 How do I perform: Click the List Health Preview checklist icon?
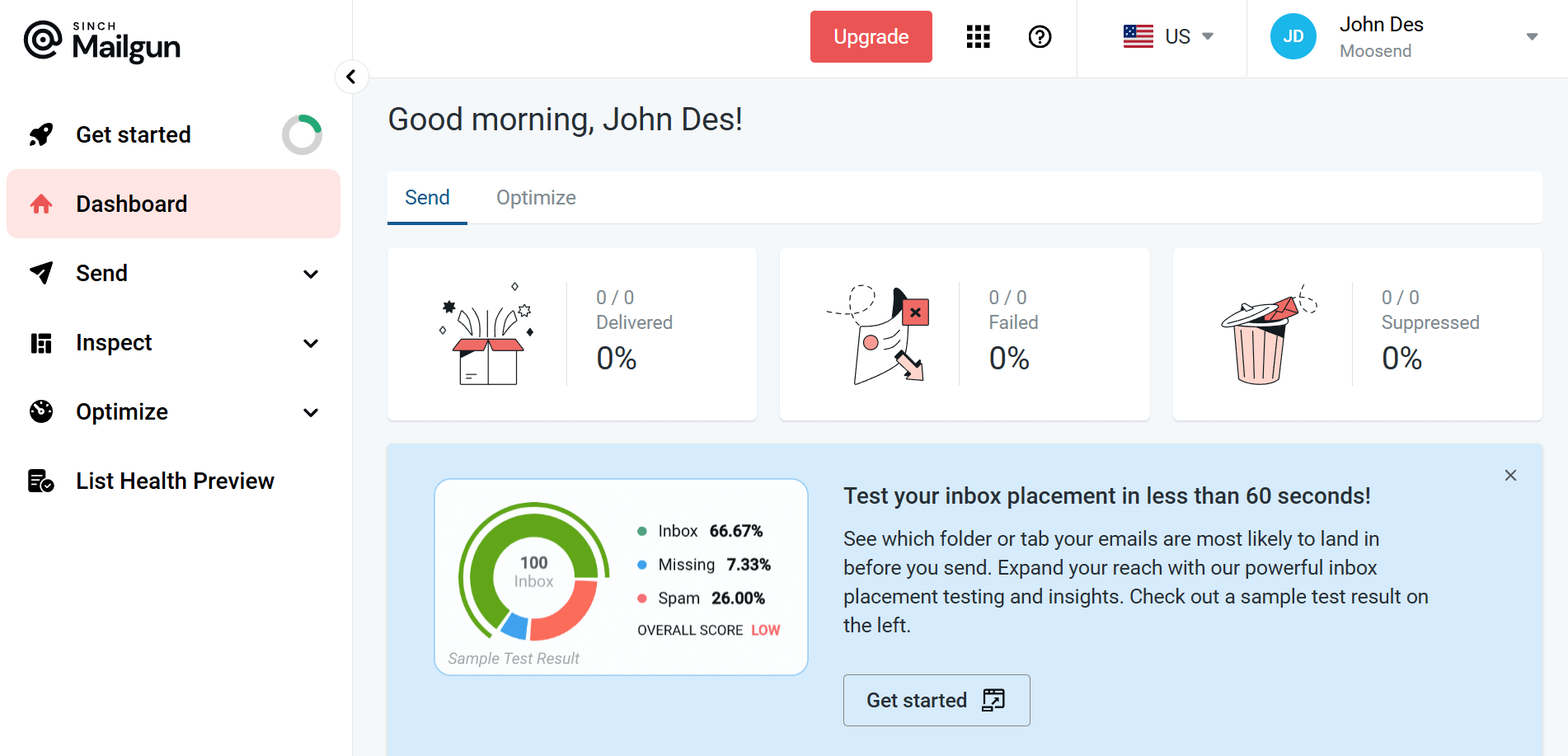(40, 481)
